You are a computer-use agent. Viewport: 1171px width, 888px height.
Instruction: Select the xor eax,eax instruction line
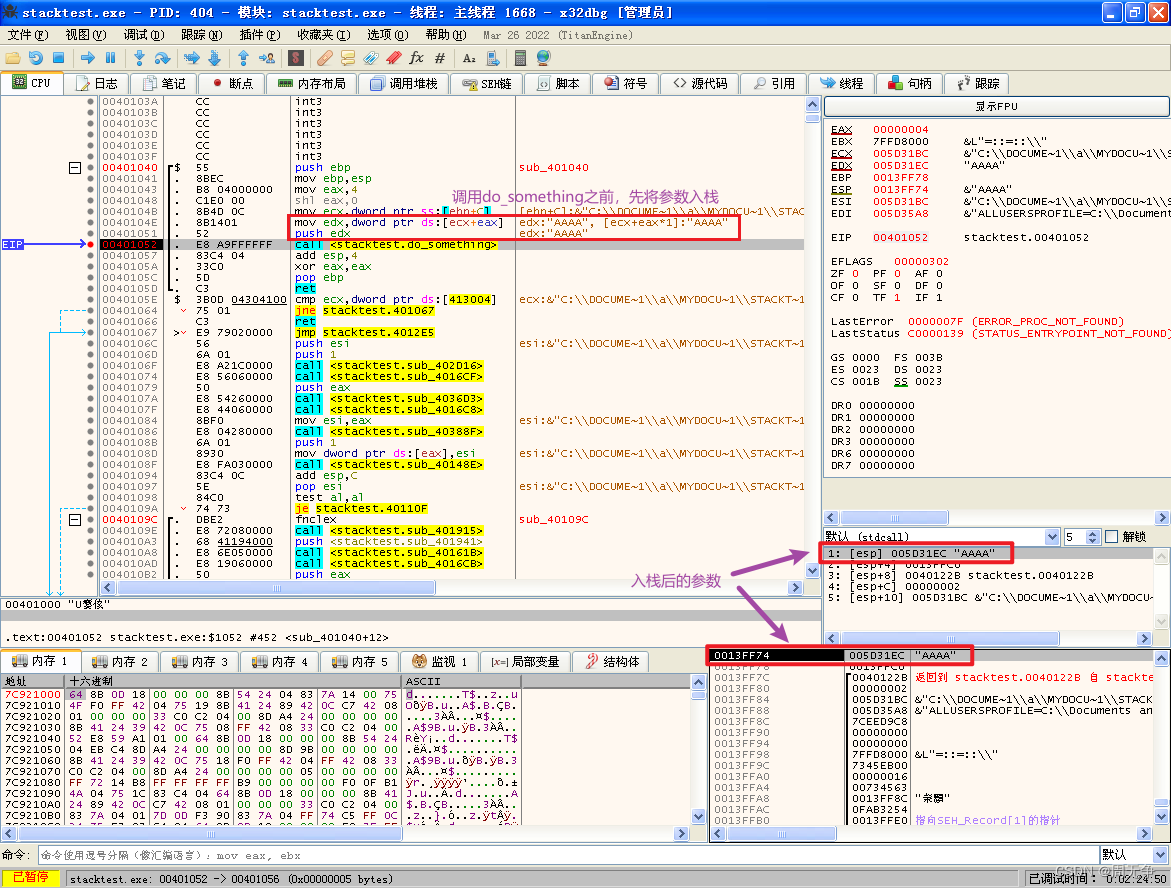(x=333, y=267)
